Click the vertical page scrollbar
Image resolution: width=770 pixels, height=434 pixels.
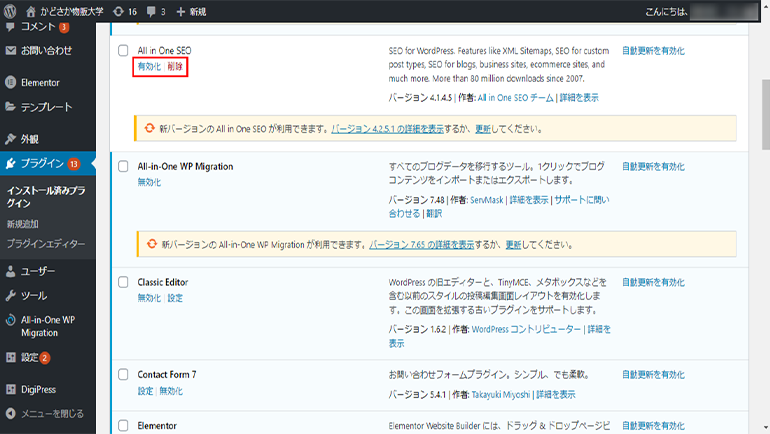point(766,114)
